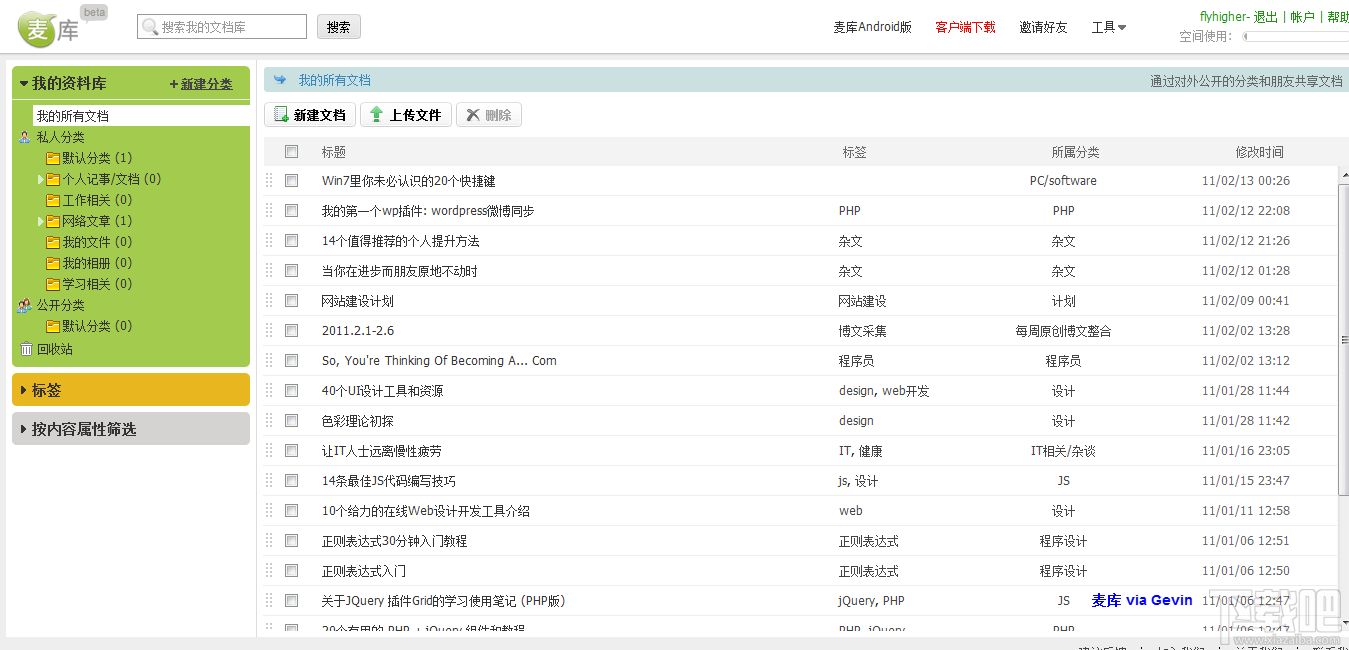Click drag handle of 正则表达式入门 row
The image size is (1349, 650).
point(268,571)
